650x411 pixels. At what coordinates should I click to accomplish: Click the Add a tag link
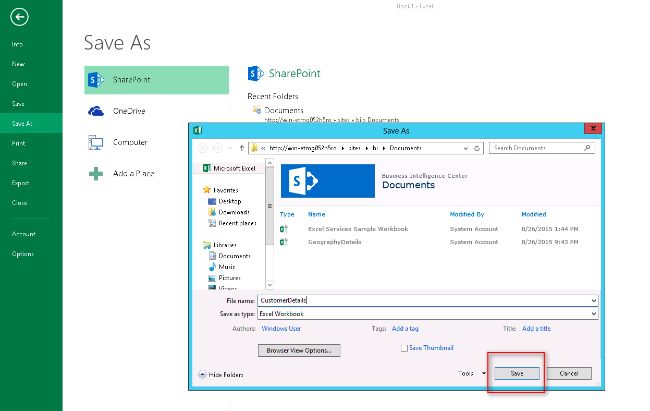point(405,328)
